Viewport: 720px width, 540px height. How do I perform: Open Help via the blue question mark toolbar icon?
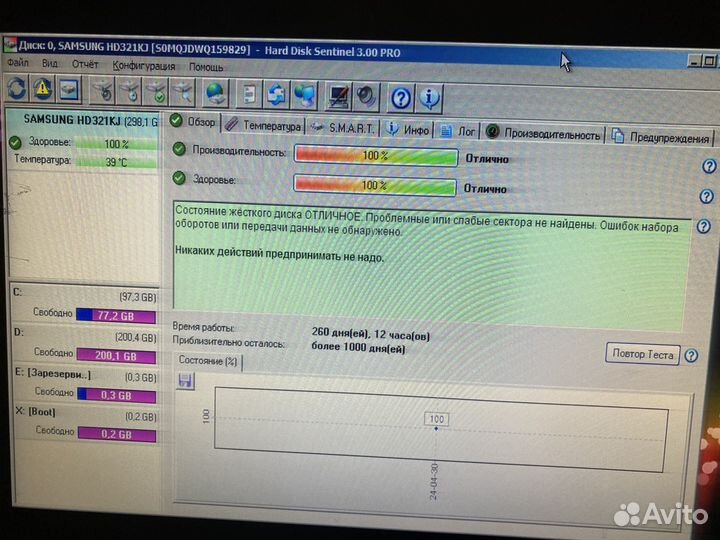pos(401,97)
